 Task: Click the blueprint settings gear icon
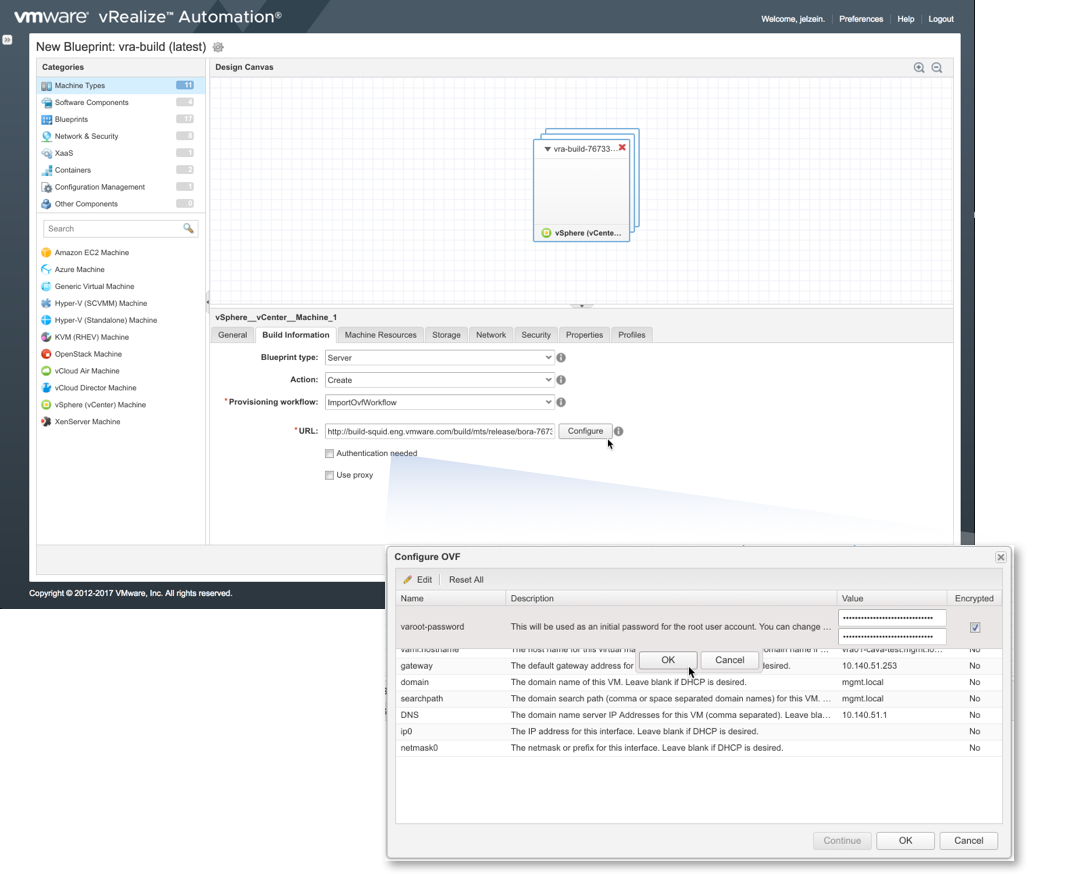pyautogui.click(x=218, y=47)
